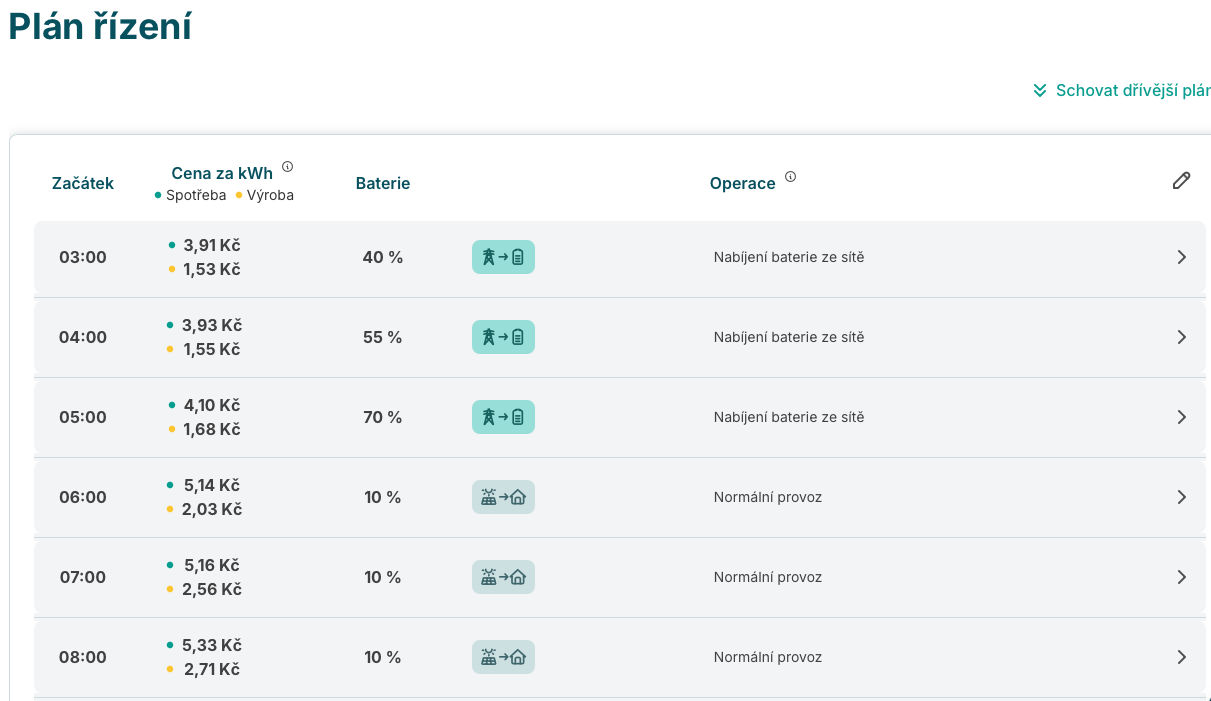The image size is (1211, 701).
Task: Click grid-to-battery charging icon in 05:00 row
Action: pyautogui.click(x=503, y=417)
